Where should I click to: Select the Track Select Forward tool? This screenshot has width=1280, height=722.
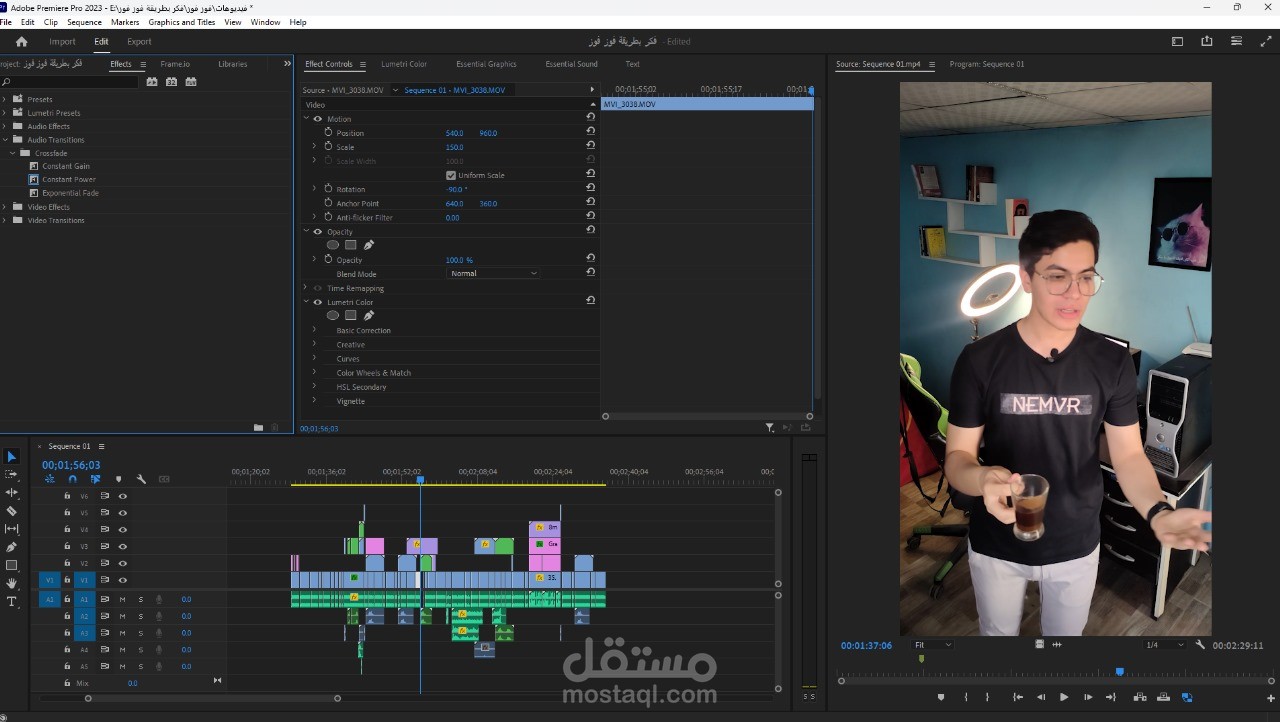[12, 474]
